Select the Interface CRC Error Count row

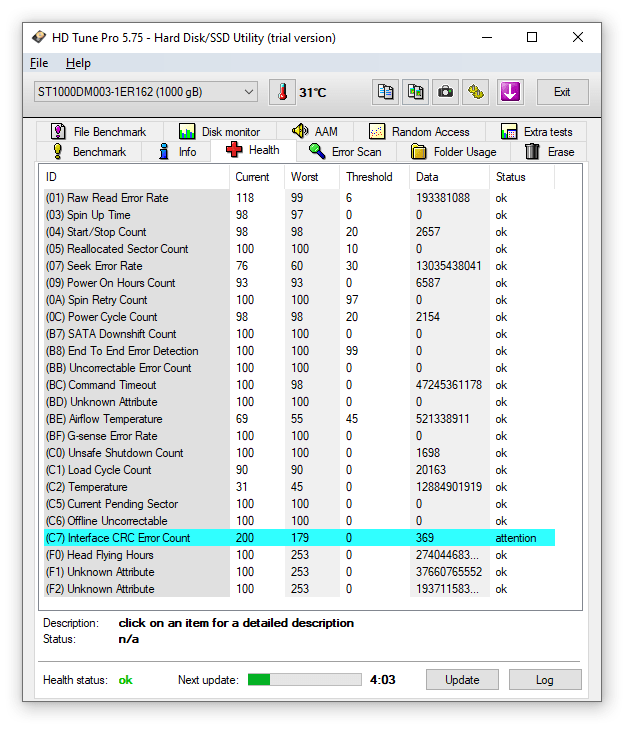299,538
